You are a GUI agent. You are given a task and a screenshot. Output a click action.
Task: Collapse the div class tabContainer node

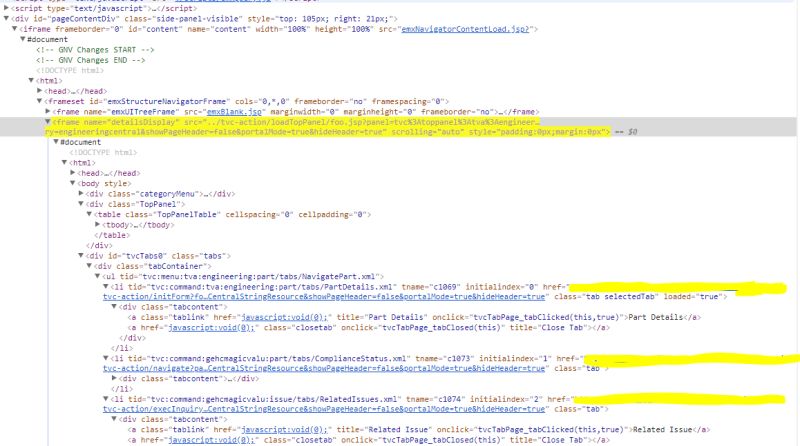pyautogui.click(x=89, y=266)
